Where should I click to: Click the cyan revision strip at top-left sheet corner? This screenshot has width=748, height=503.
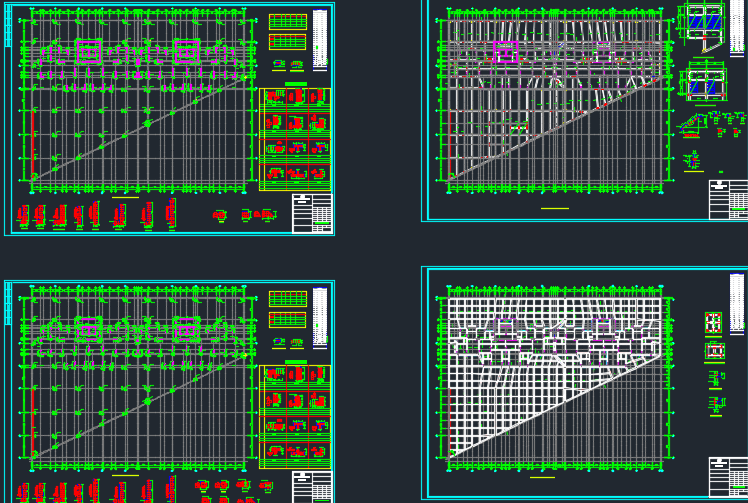point(8,26)
